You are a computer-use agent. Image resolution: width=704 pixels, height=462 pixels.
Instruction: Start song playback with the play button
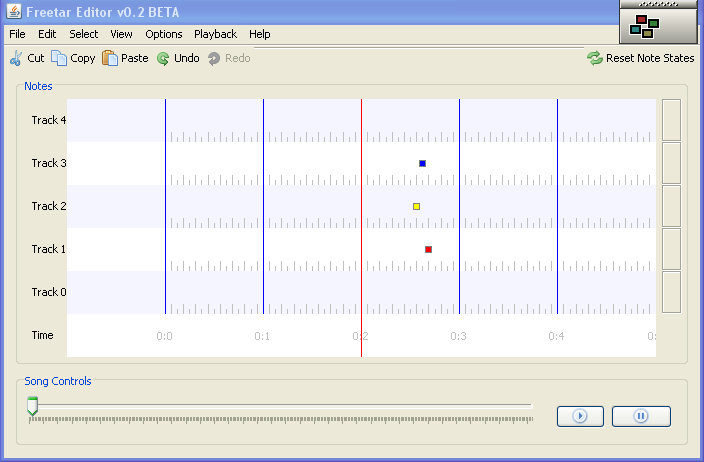[x=580, y=416]
